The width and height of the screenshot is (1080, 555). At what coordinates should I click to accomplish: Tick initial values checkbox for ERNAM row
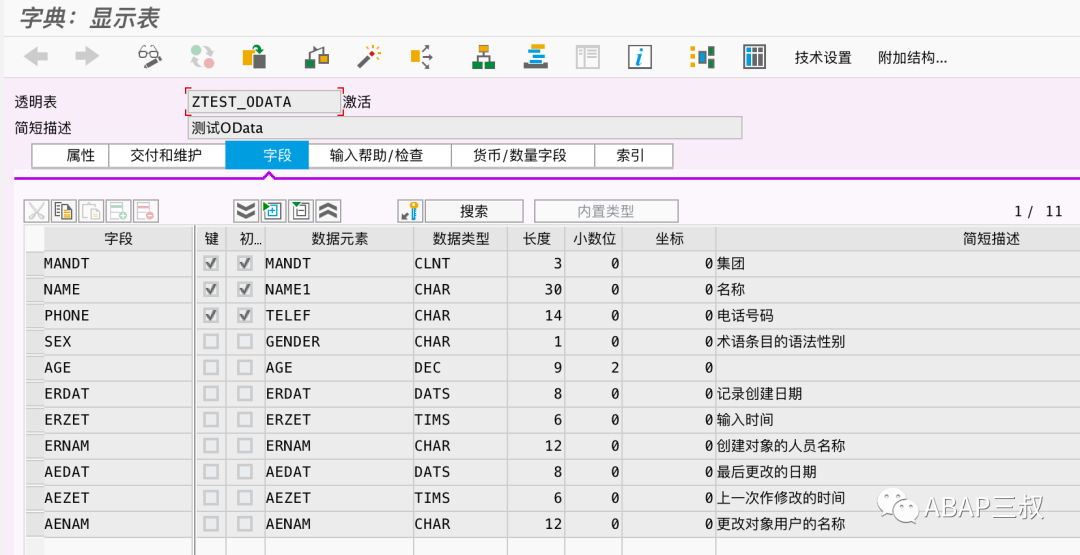click(245, 446)
